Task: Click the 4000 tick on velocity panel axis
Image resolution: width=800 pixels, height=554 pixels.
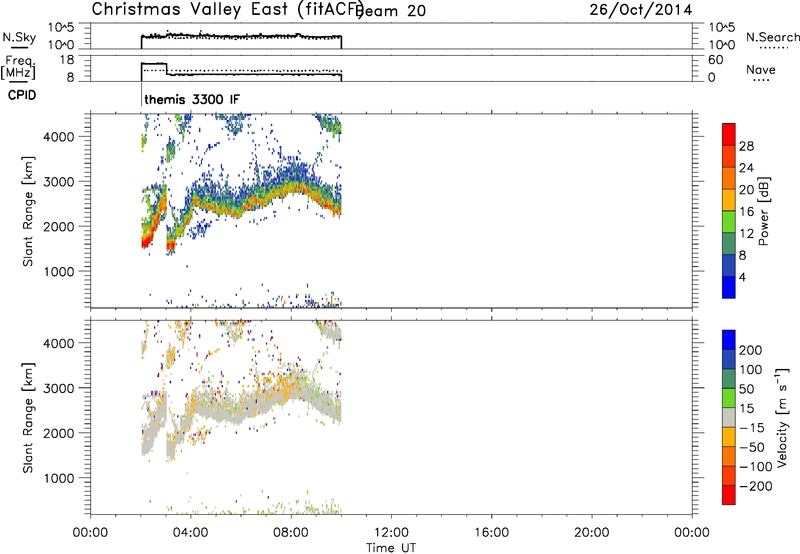Action: click(x=59, y=343)
